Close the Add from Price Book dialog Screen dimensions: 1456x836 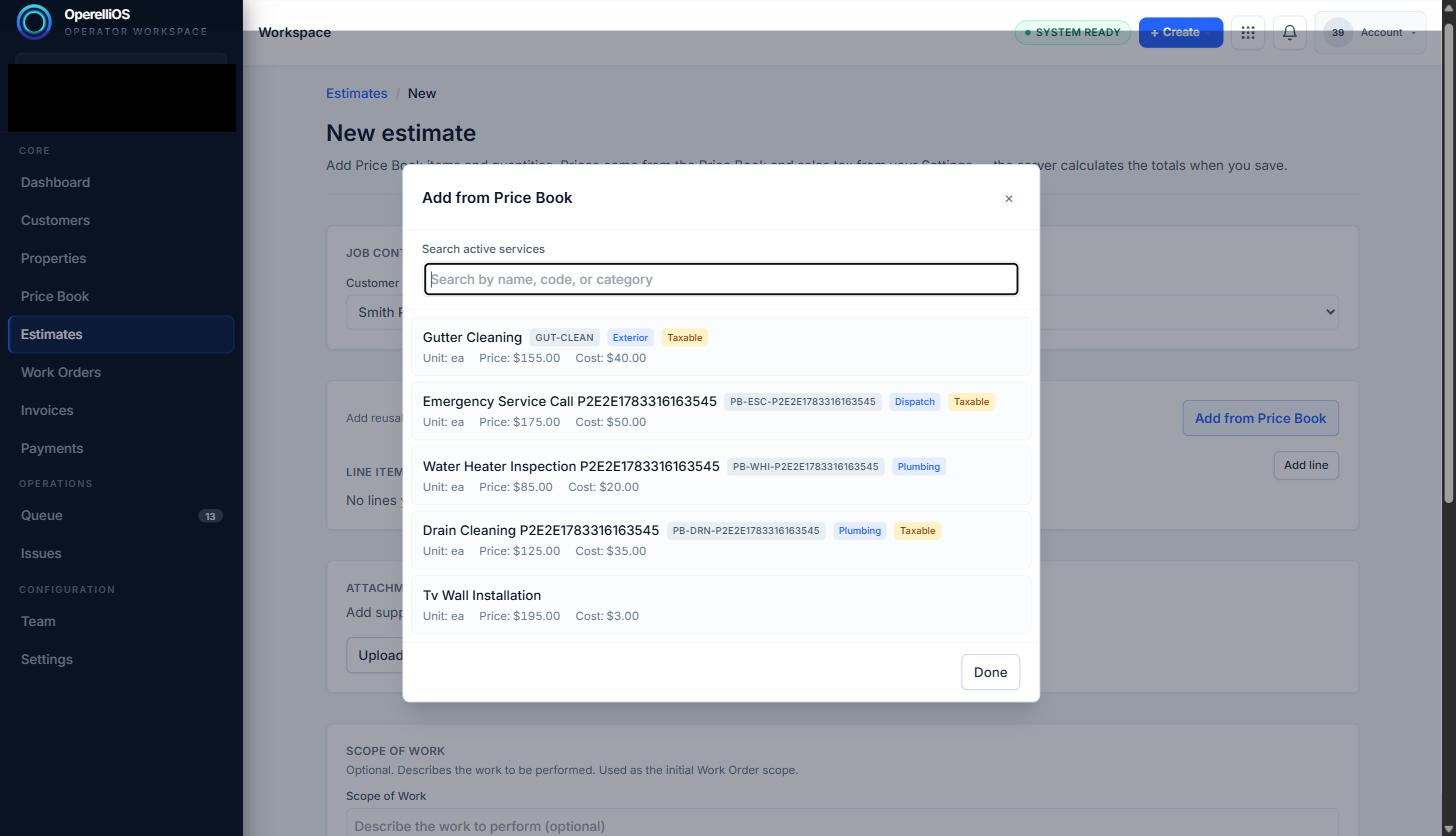point(1008,198)
